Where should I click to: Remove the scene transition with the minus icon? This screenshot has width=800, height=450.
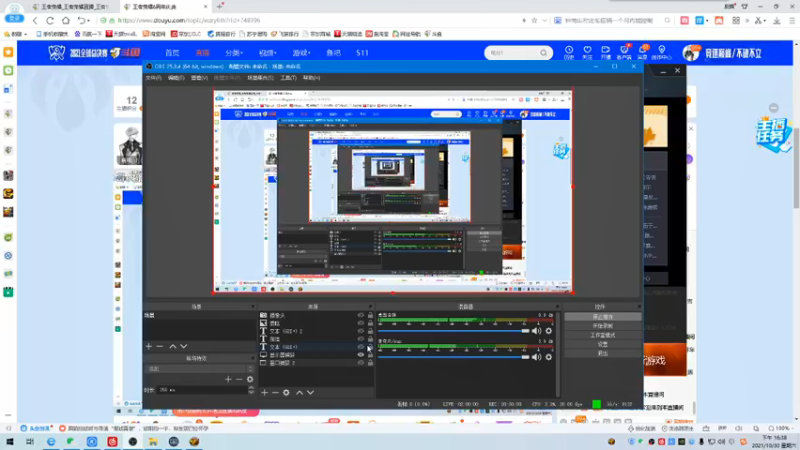tap(239, 379)
